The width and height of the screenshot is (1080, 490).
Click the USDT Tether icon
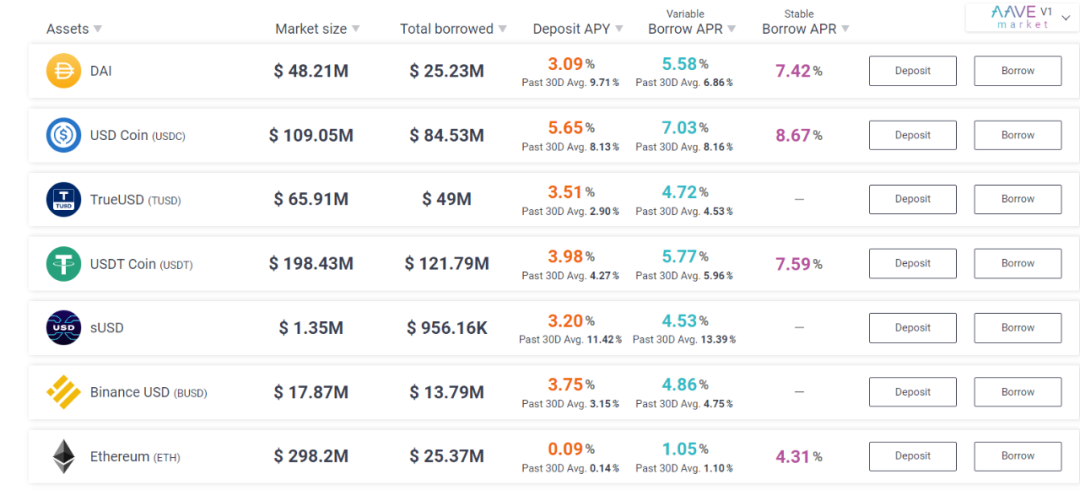tap(63, 263)
